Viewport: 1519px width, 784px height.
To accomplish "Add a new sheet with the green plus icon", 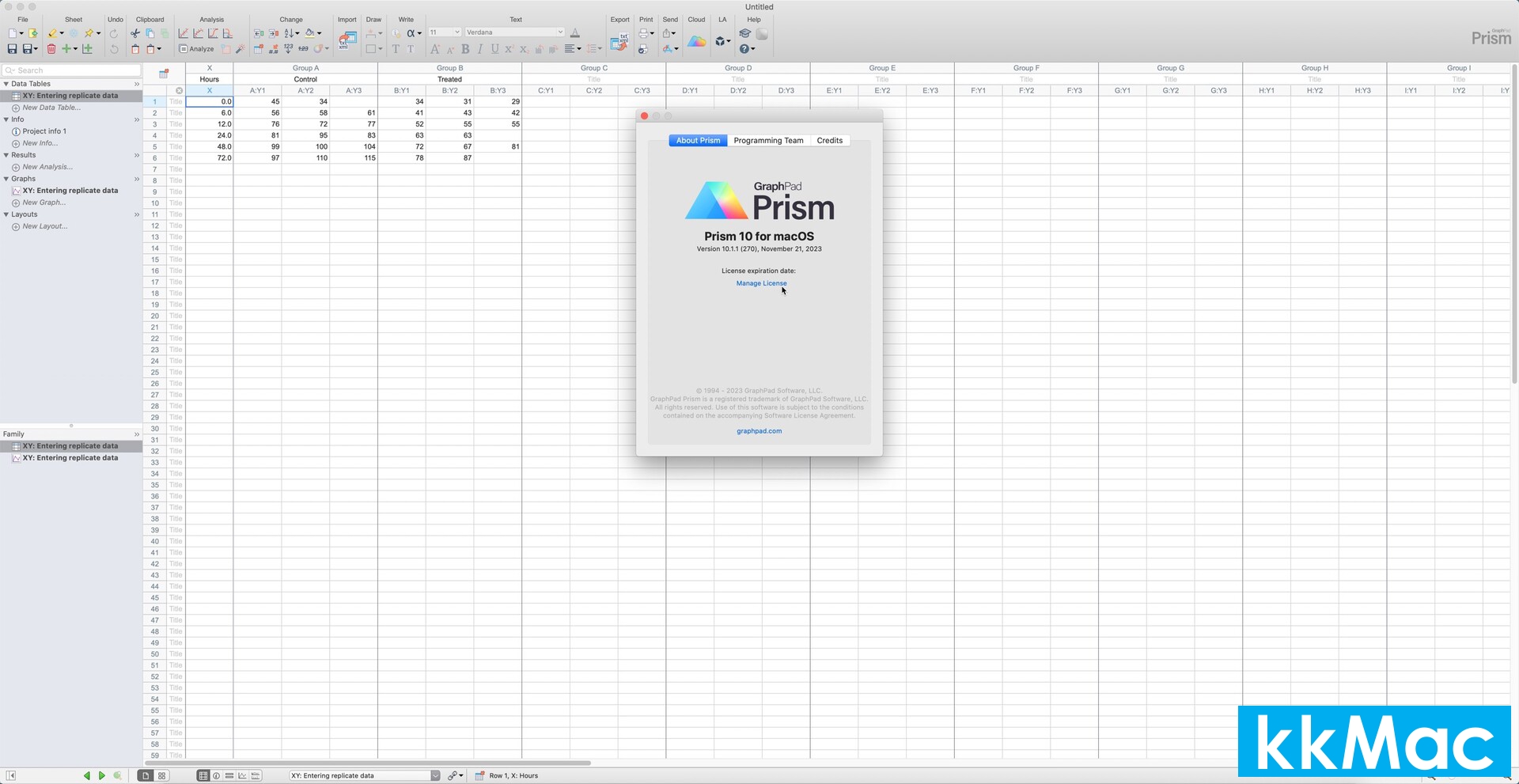I will pos(66,49).
